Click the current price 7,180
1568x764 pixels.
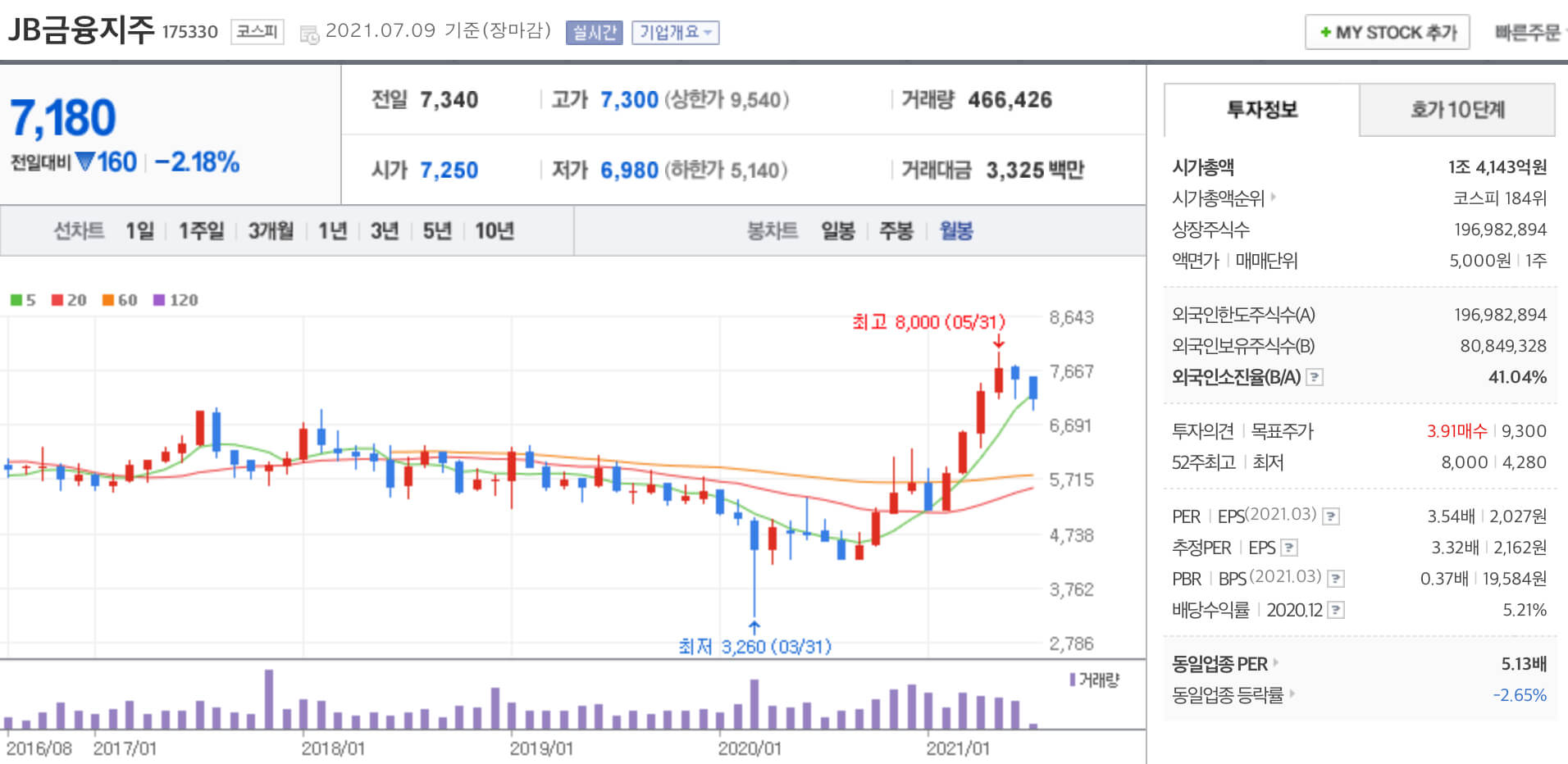63,118
